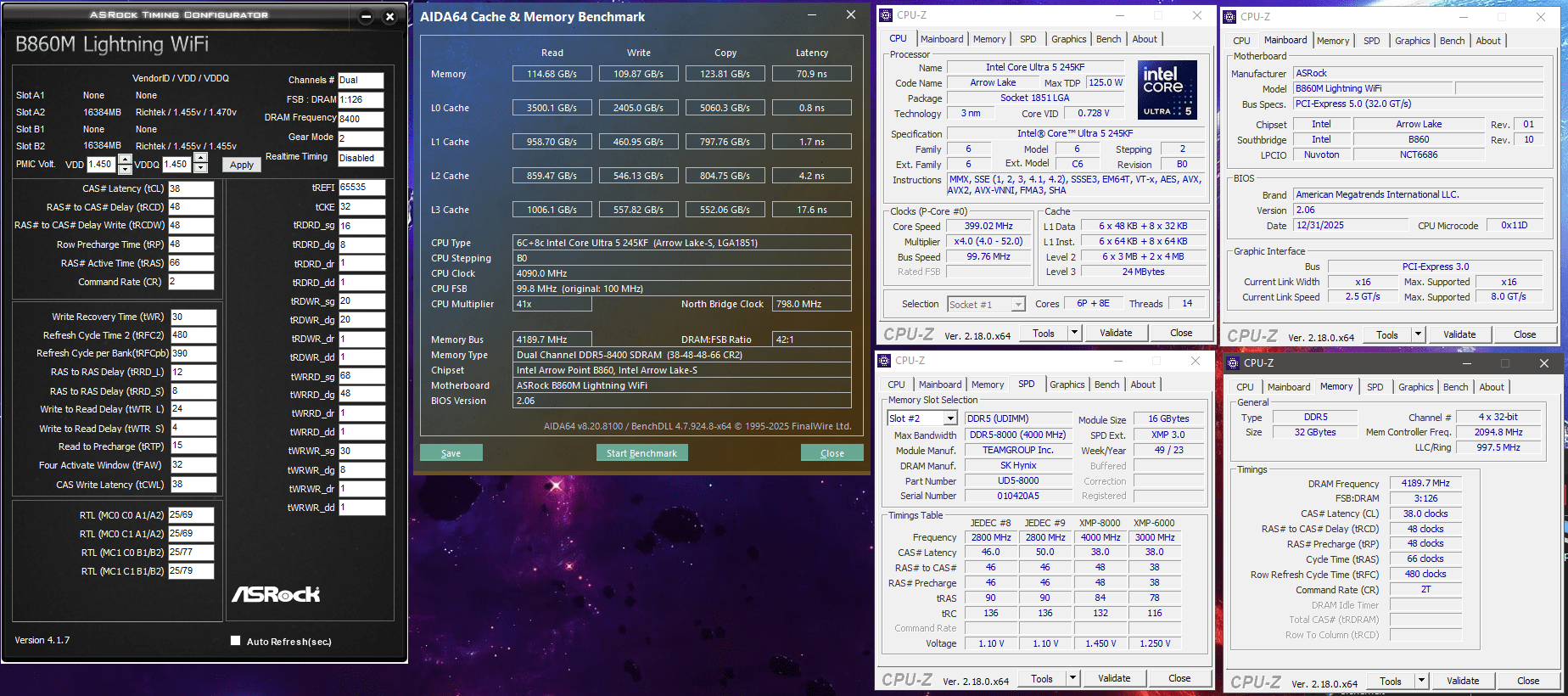
Task: Click DRAM Frequency 4189.7 MHz value
Action: [x=1425, y=483]
